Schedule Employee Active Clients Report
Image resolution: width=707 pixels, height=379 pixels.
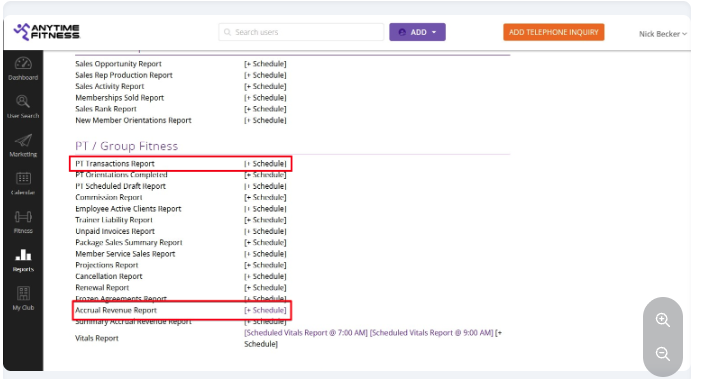[265, 208]
